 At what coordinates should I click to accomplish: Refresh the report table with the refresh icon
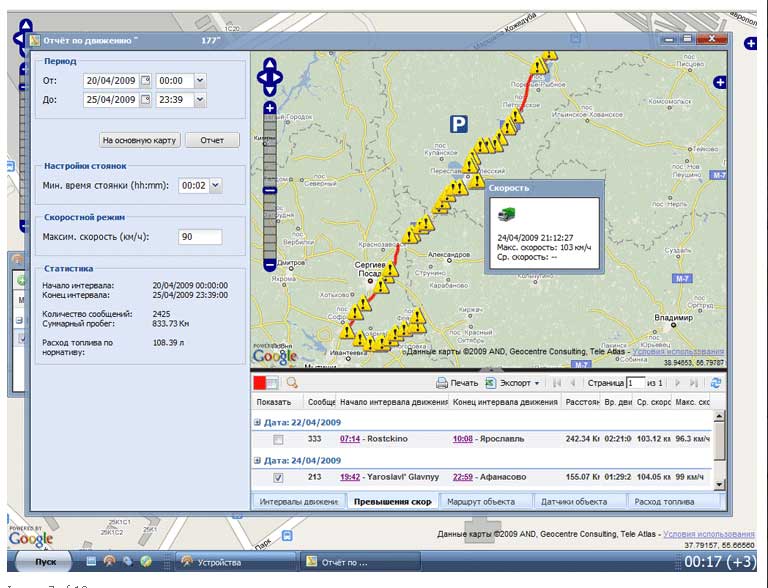click(x=716, y=383)
